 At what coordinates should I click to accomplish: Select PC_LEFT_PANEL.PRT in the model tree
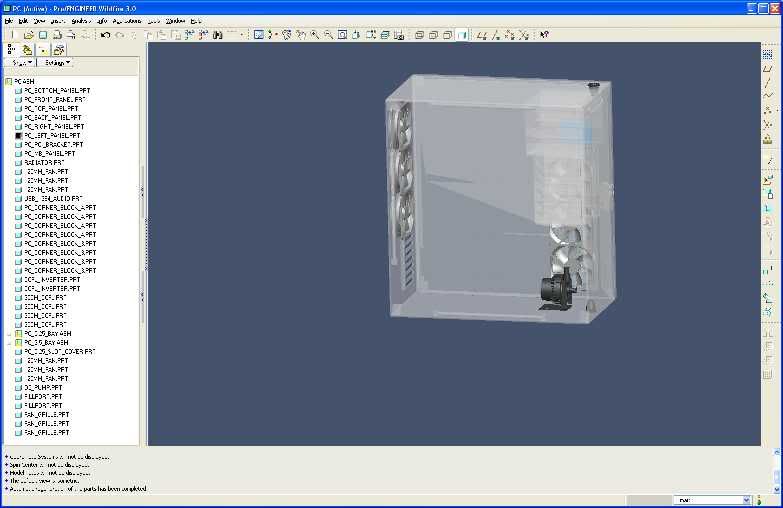[54, 135]
